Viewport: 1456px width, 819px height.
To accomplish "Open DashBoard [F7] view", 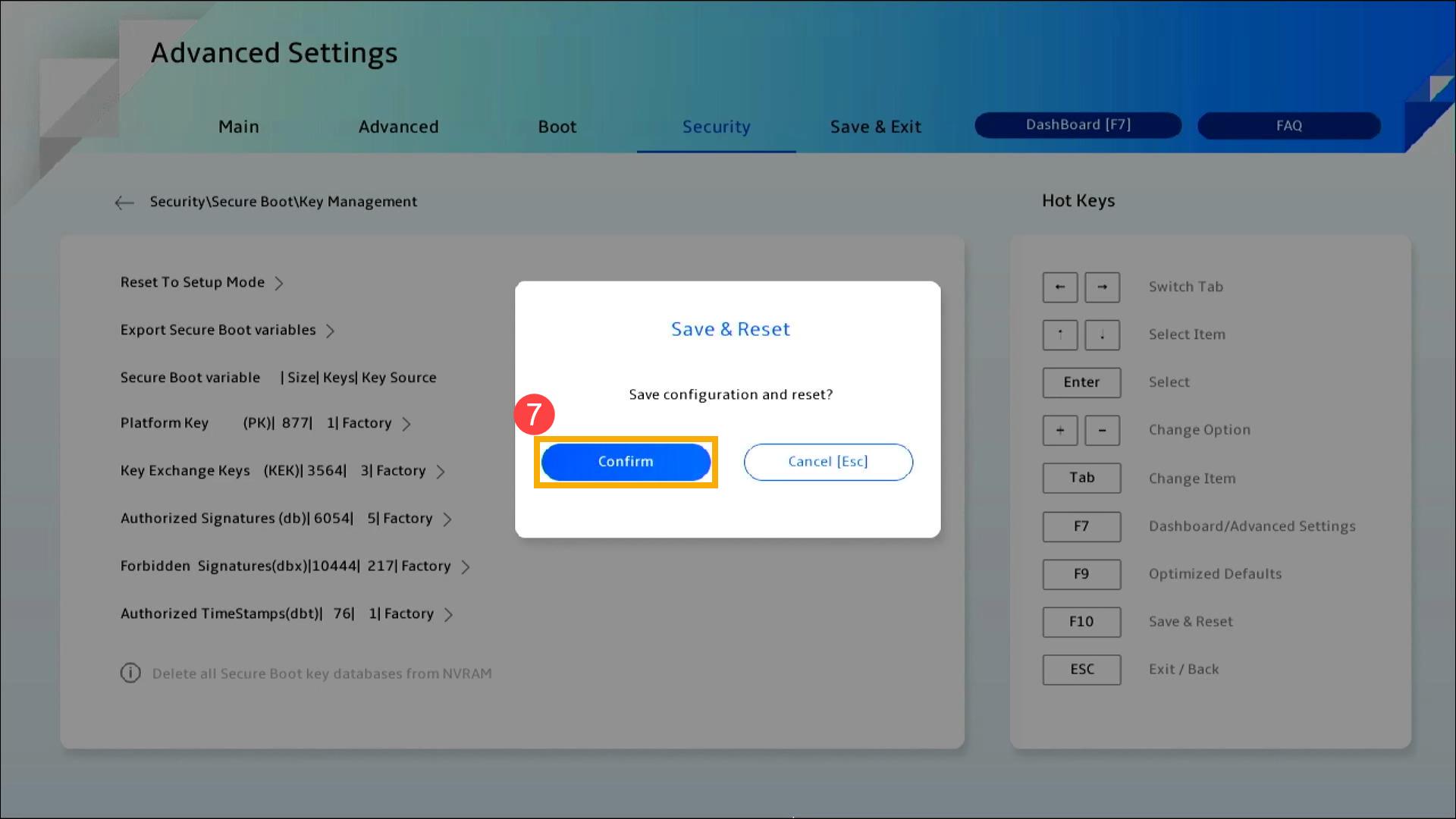I will (1078, 125).
